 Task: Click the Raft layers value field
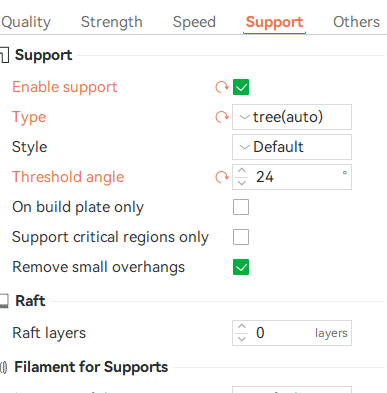[292, 333]
